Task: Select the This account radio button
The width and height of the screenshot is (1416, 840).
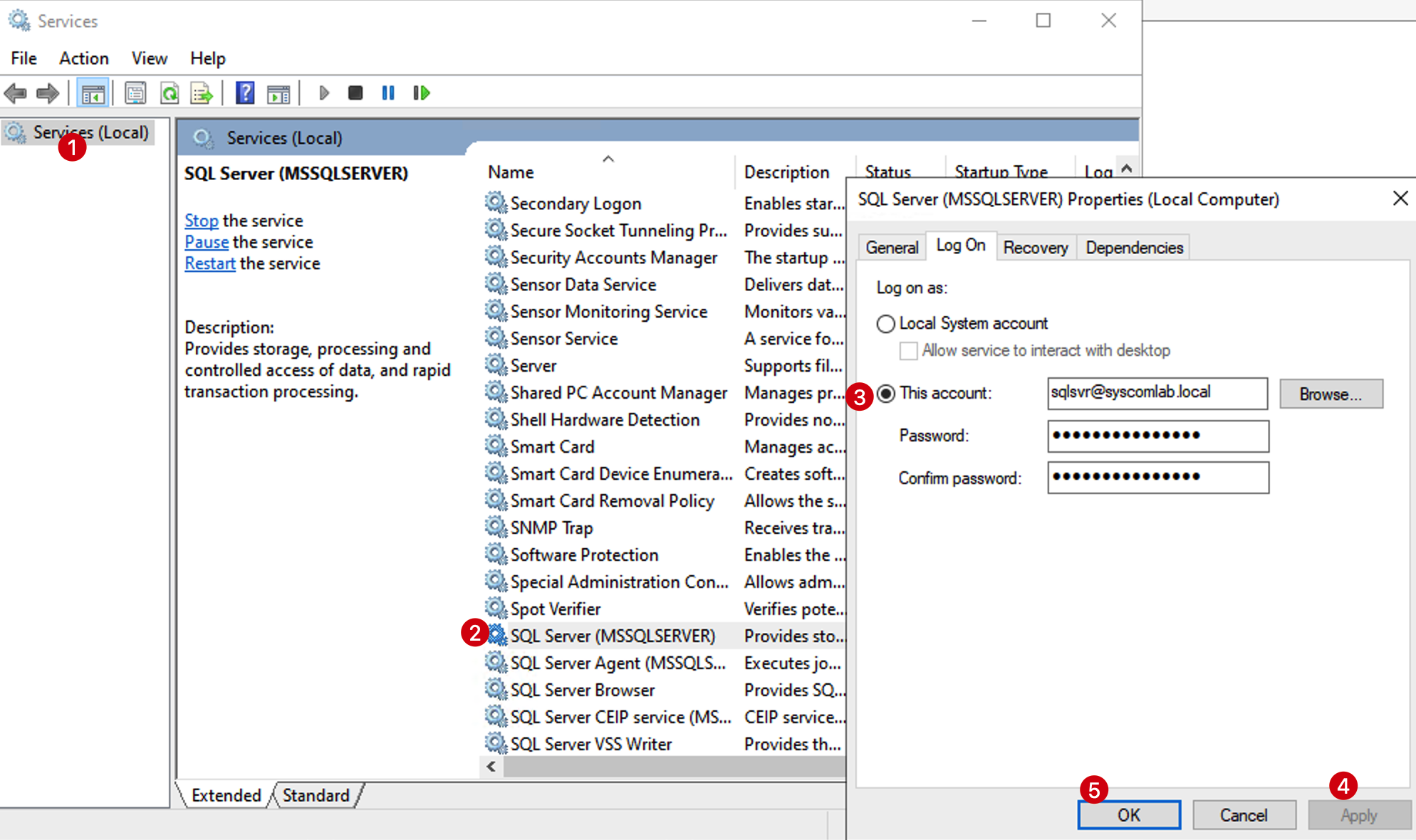Action: click(886, 394)
